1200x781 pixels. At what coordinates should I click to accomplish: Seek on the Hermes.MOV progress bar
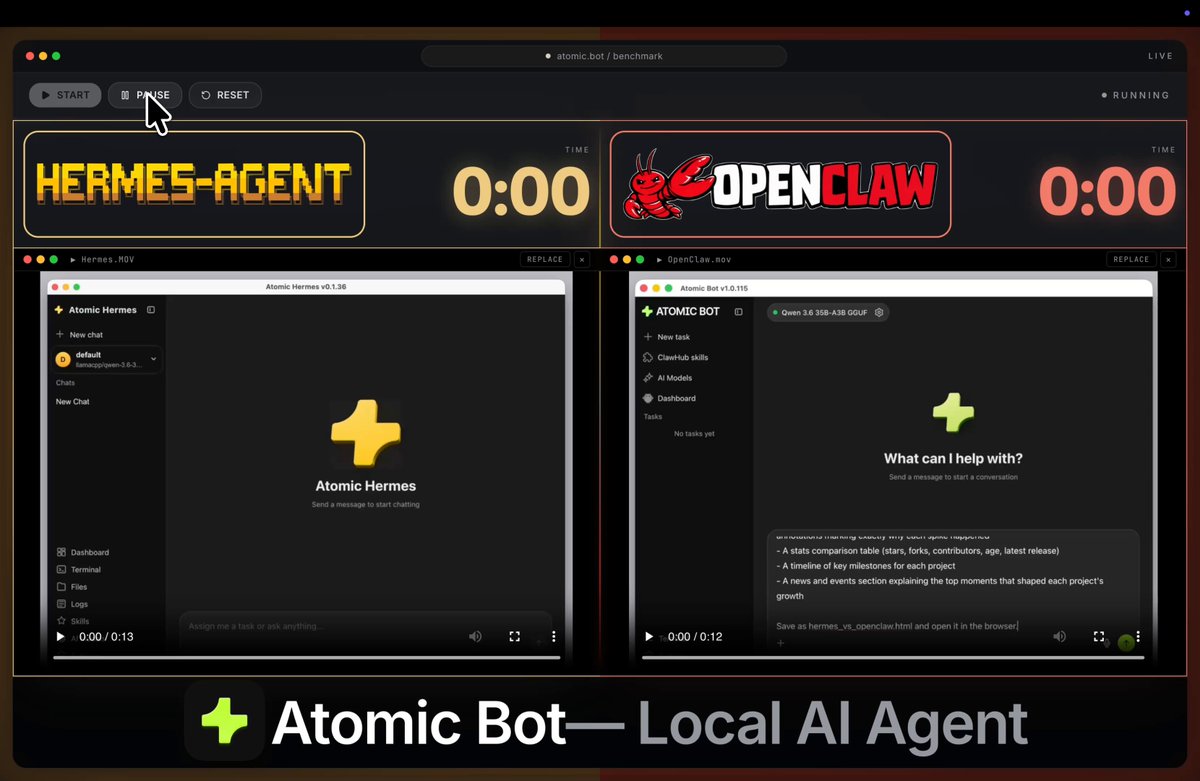tap(306, 657)
